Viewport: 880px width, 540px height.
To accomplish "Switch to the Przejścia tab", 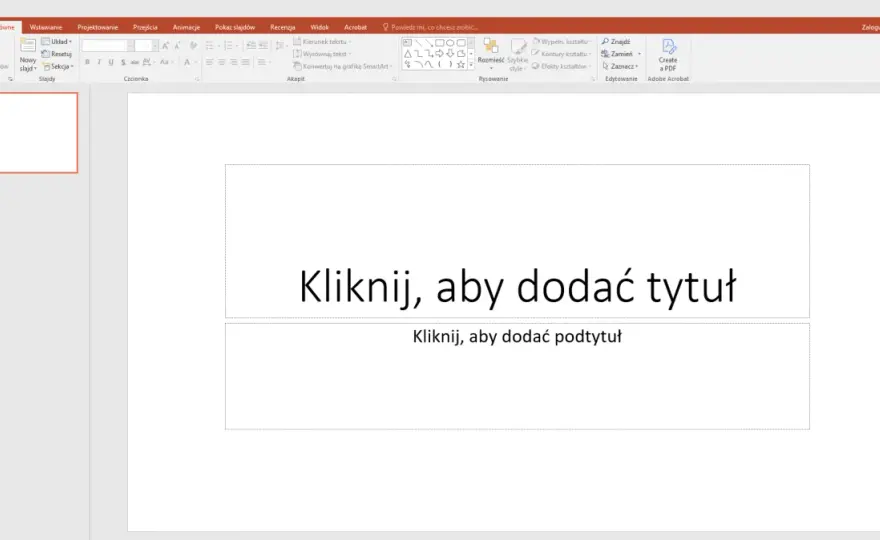I will tap(145, 27).
